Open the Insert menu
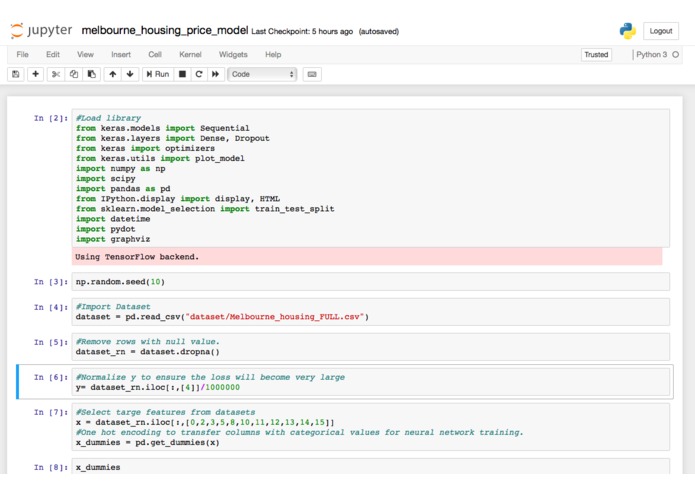 click(x=121, y=54)
